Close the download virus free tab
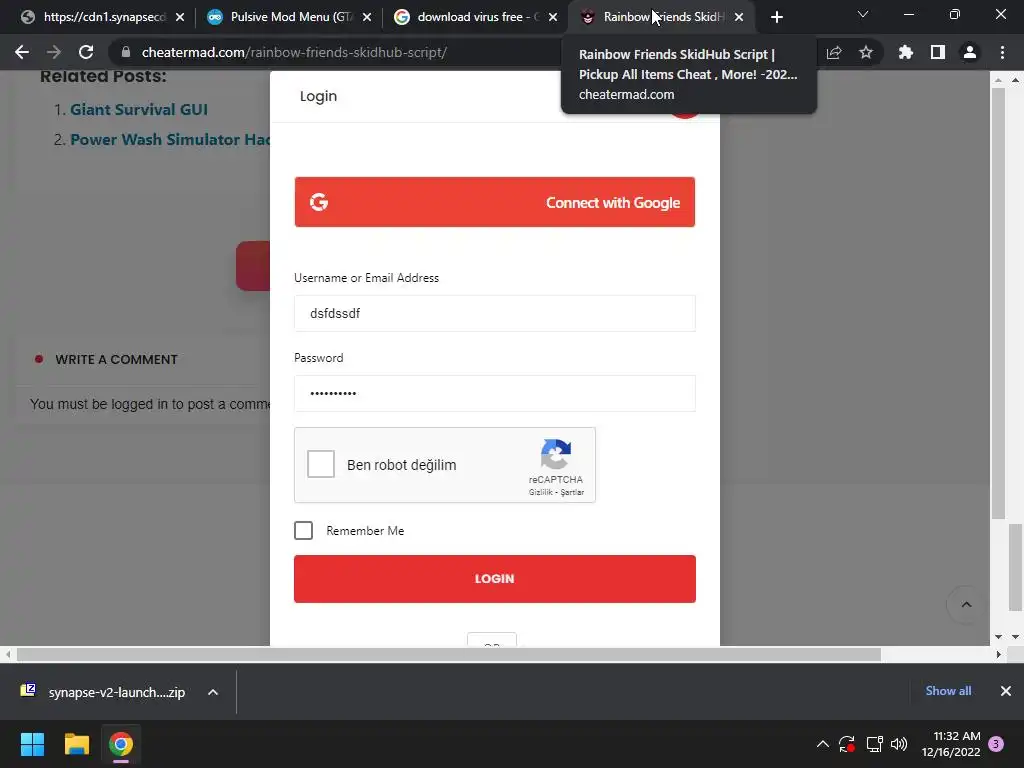1024x768 pixels. [x=553, y=17]
